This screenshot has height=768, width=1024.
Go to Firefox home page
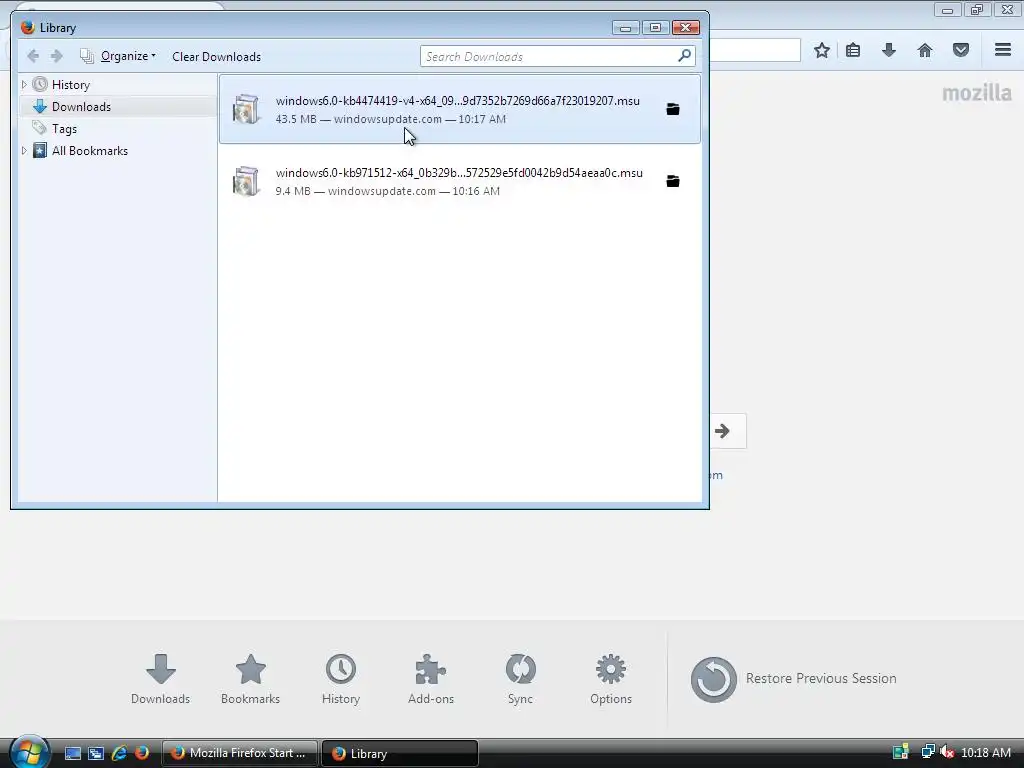925,50
